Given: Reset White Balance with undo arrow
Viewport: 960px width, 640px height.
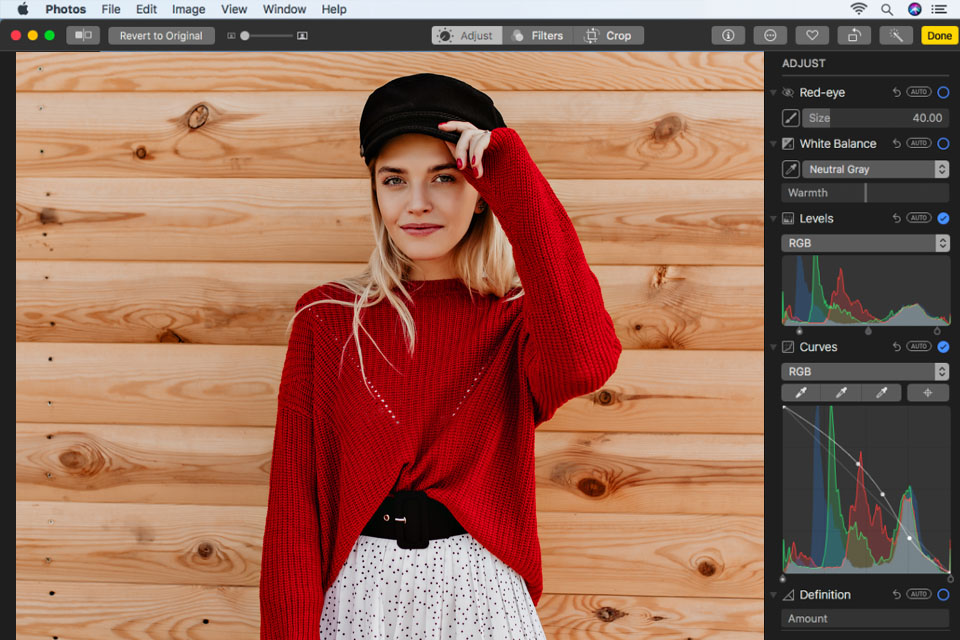Looking at the screenshot, I should coord(896,143).
